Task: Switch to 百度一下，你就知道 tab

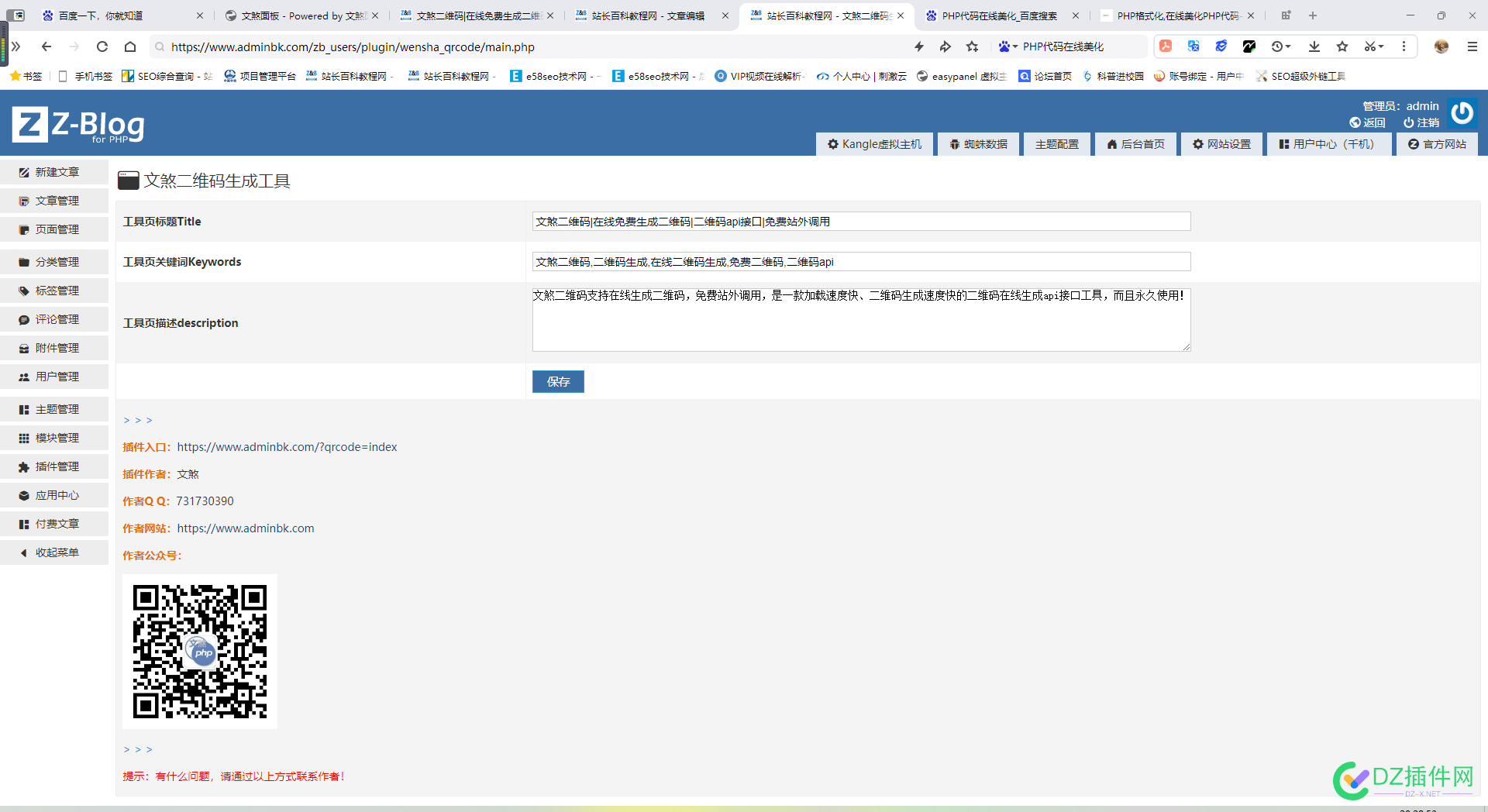Action: 122,15
